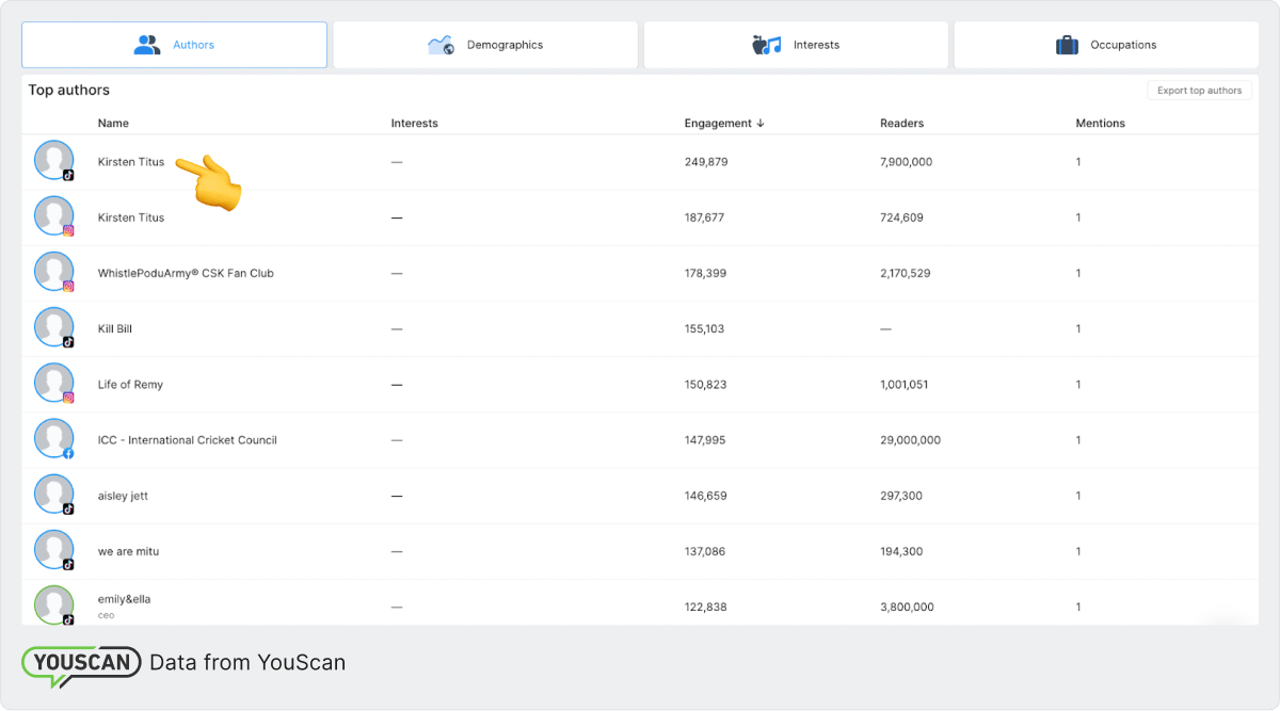Click the Export top authors button
Viewport: 1280px width, 711px height.
(1199, 90)
